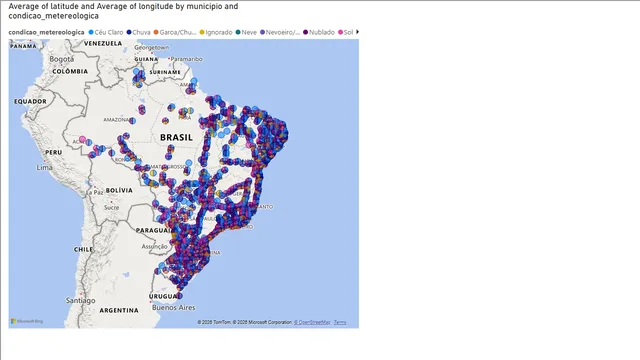Open the map Terms link
This screenshot has width=640, height=360.
pyautogui.click(x=340, y=322)
